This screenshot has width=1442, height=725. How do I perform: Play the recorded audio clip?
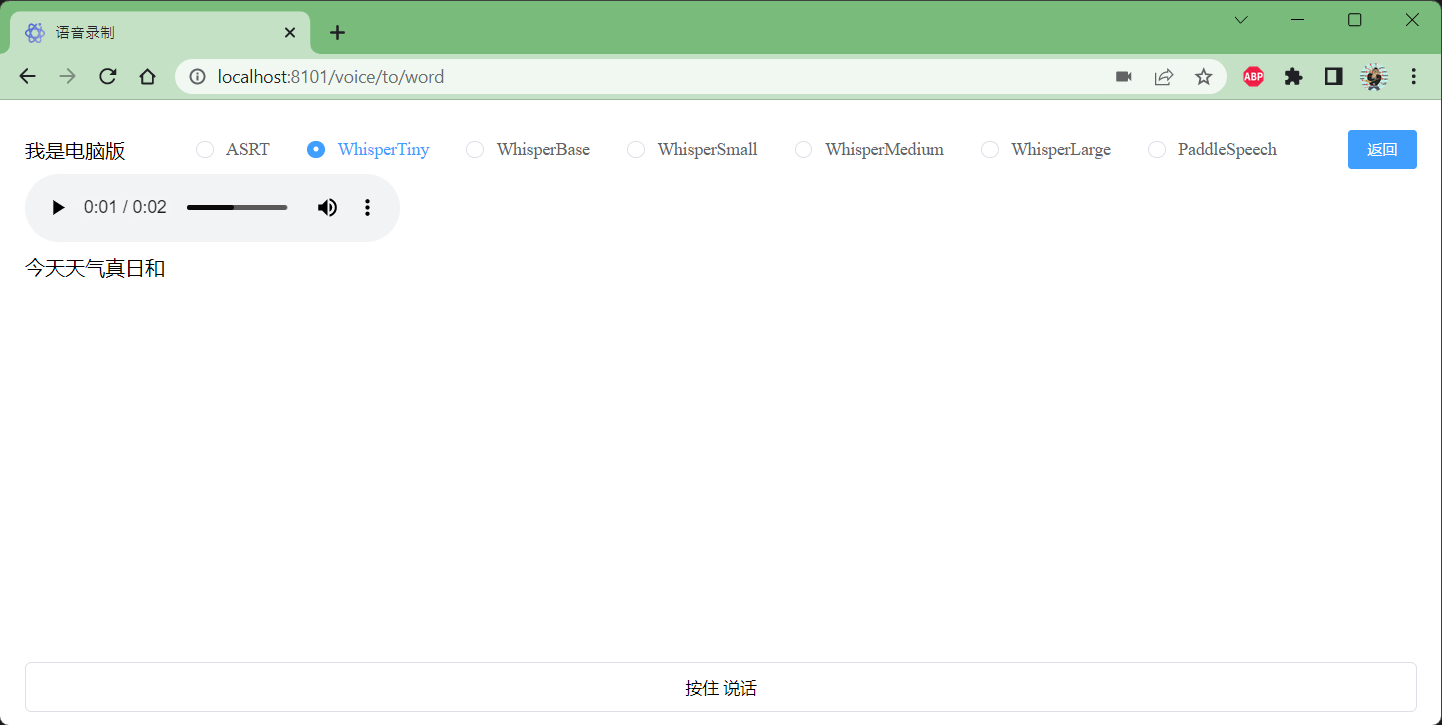point(58,208)
